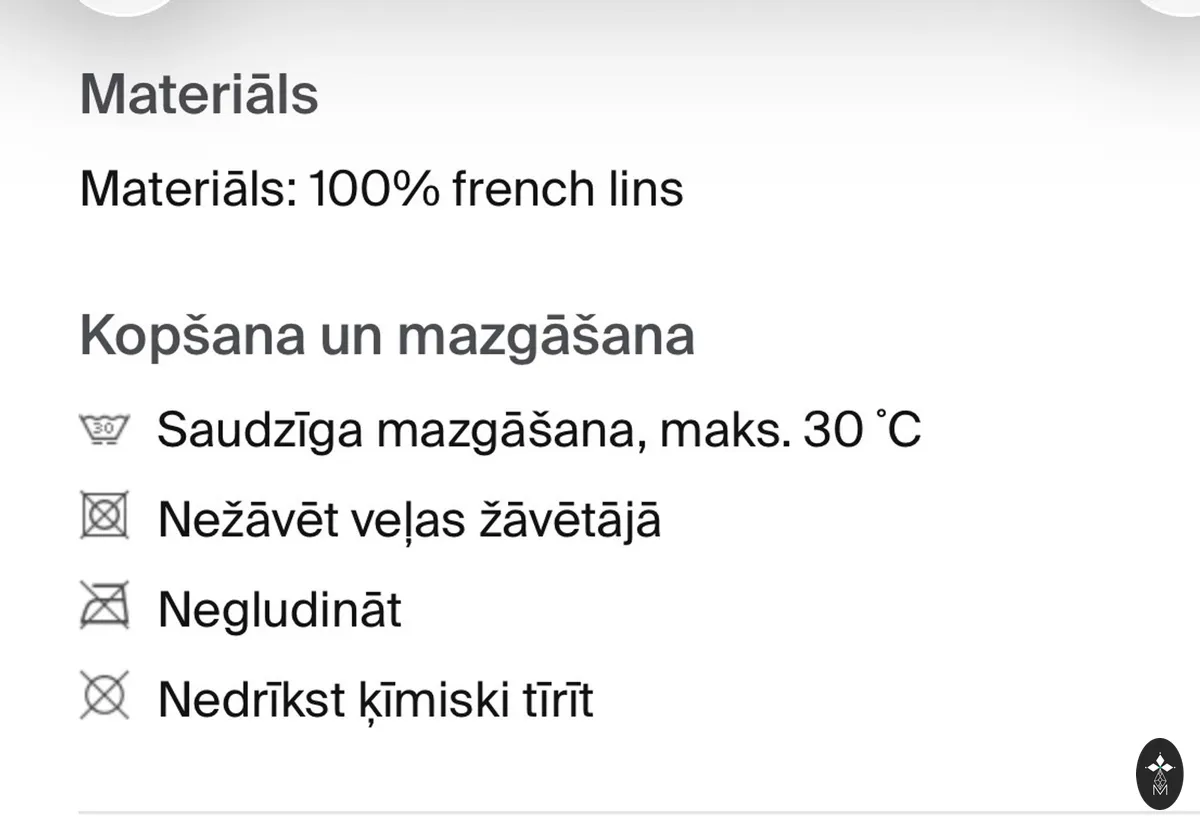Tap the partial round button at top-right edge
This screenshot has width=1200, height=826.
[x=1168, y=5]
